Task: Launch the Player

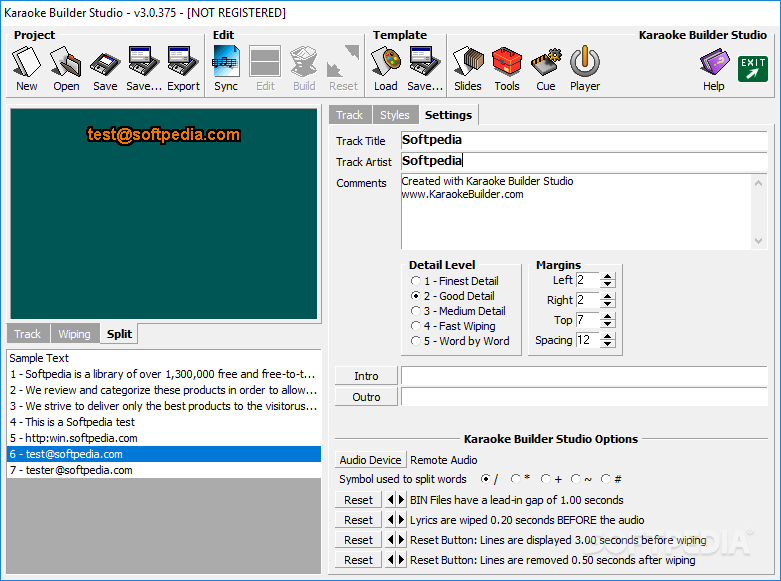Action: [x=585, y=68]
